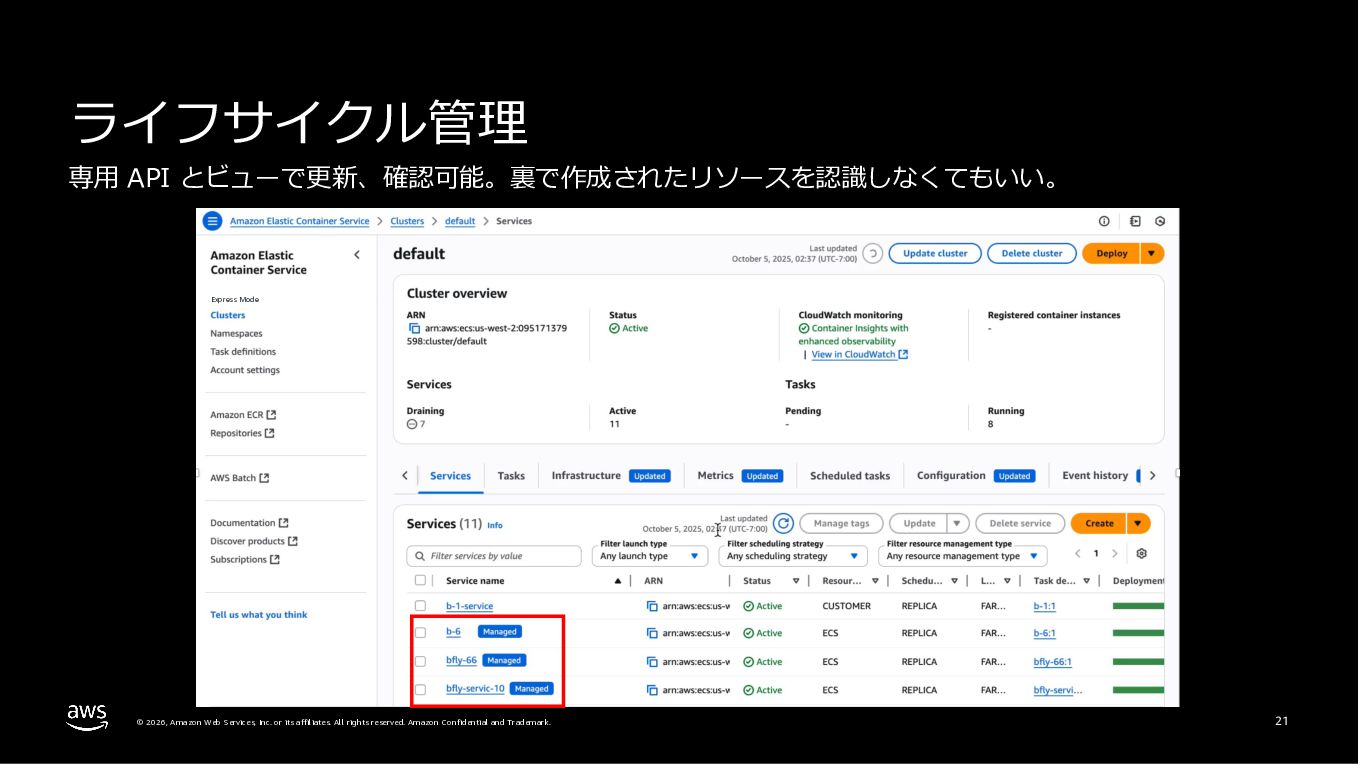Sort by Resource management column

(x=875, y=581)
